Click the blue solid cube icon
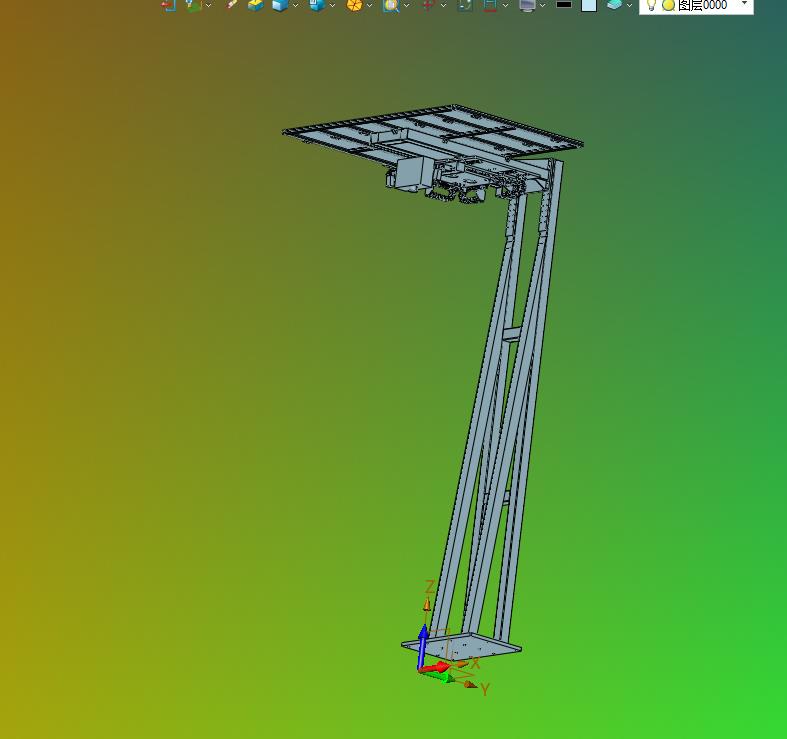 click(280, 5)
